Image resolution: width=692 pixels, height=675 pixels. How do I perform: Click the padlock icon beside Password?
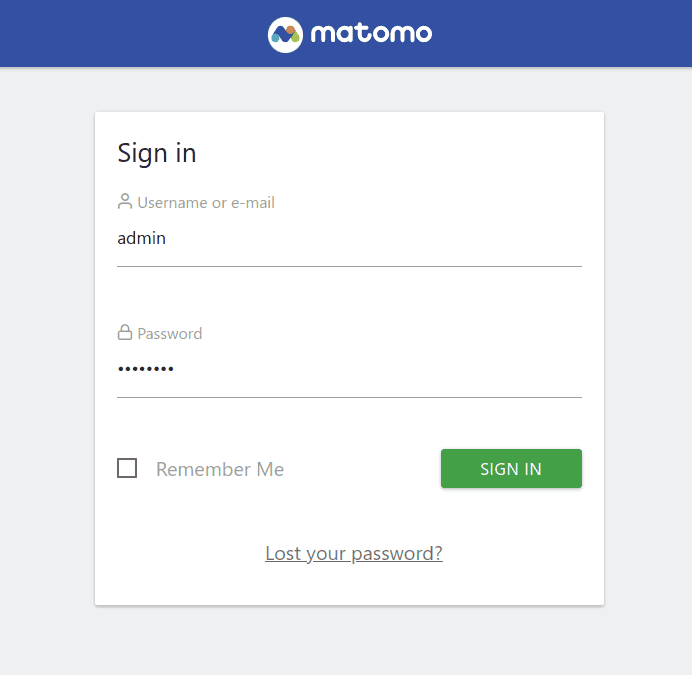125,333
